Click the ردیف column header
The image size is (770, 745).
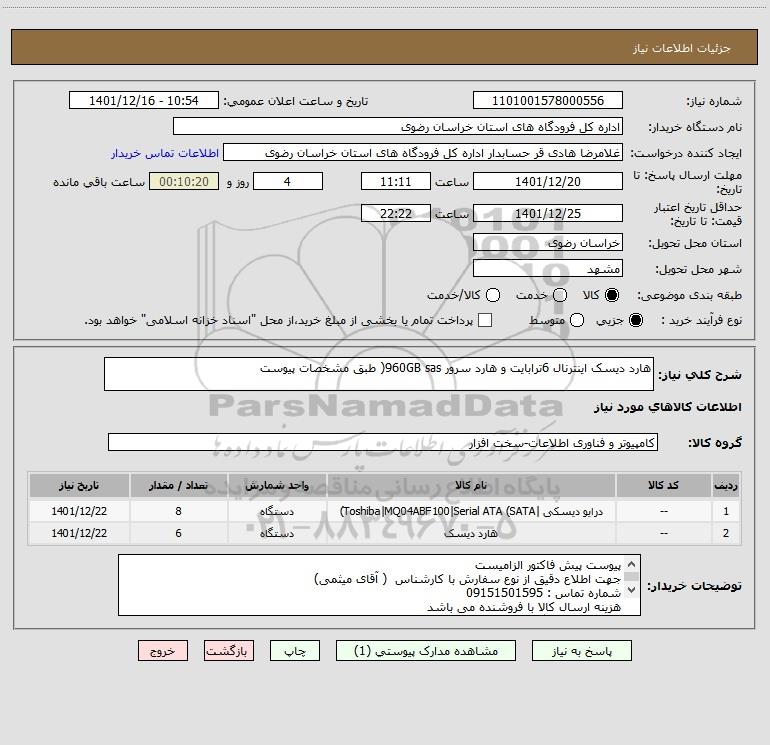(x=726, y=485)
